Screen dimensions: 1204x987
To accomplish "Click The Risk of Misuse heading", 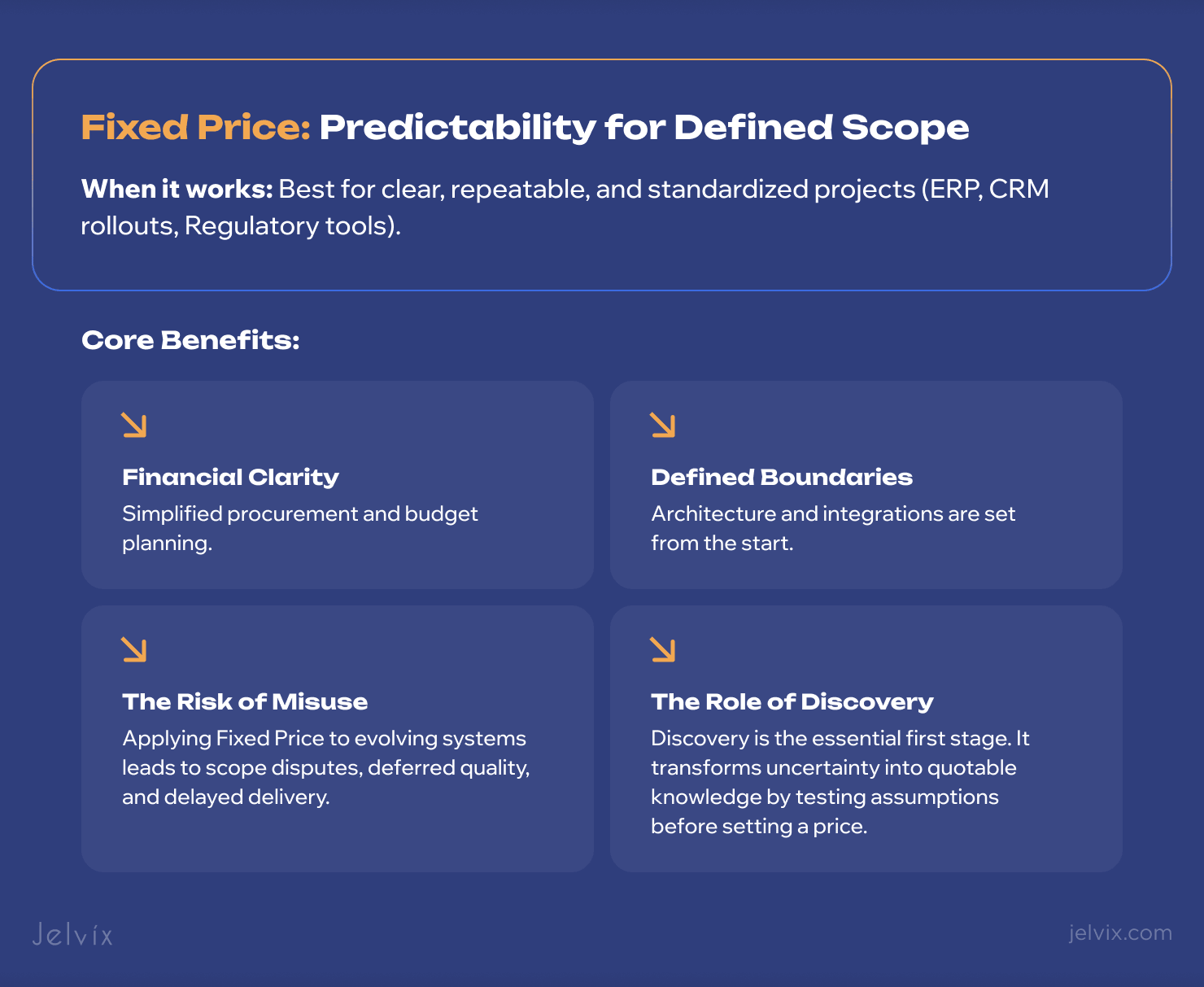I will (x=245, y=701).
